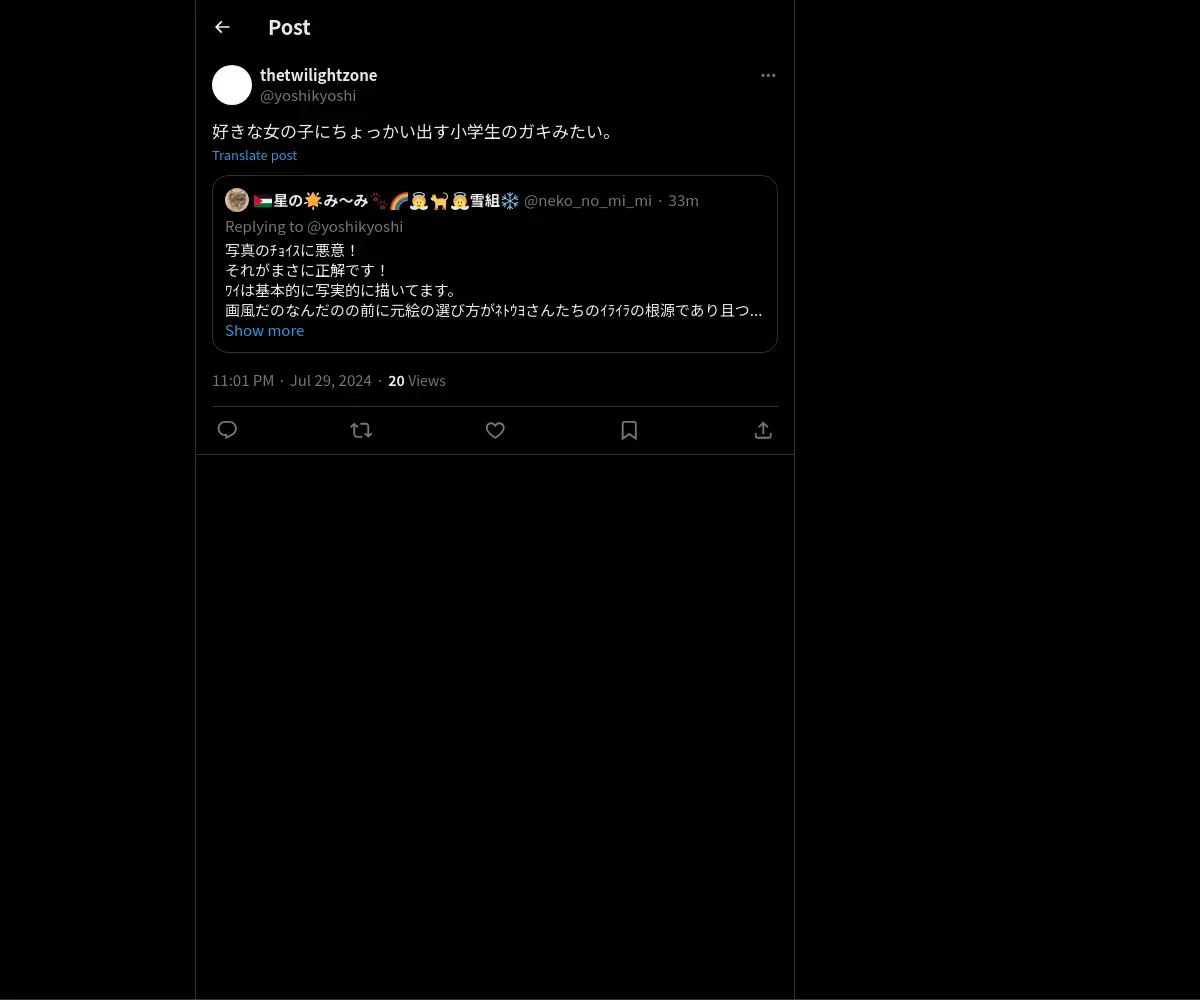Viewport: 1200px width, 1000px height.
Task: Click the Post header title
Action: tap(289, 27)
